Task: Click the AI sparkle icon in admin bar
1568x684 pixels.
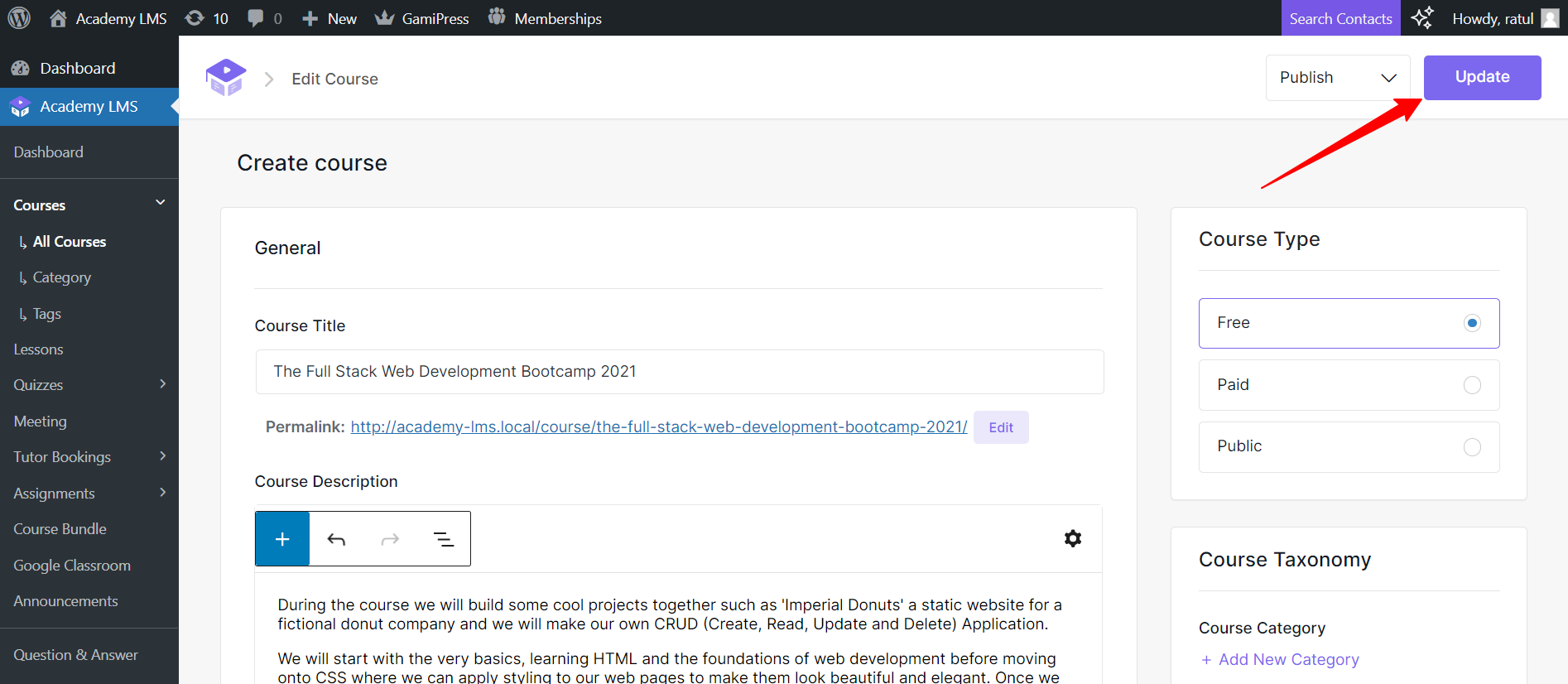Action: click(x=1421, y=18)
